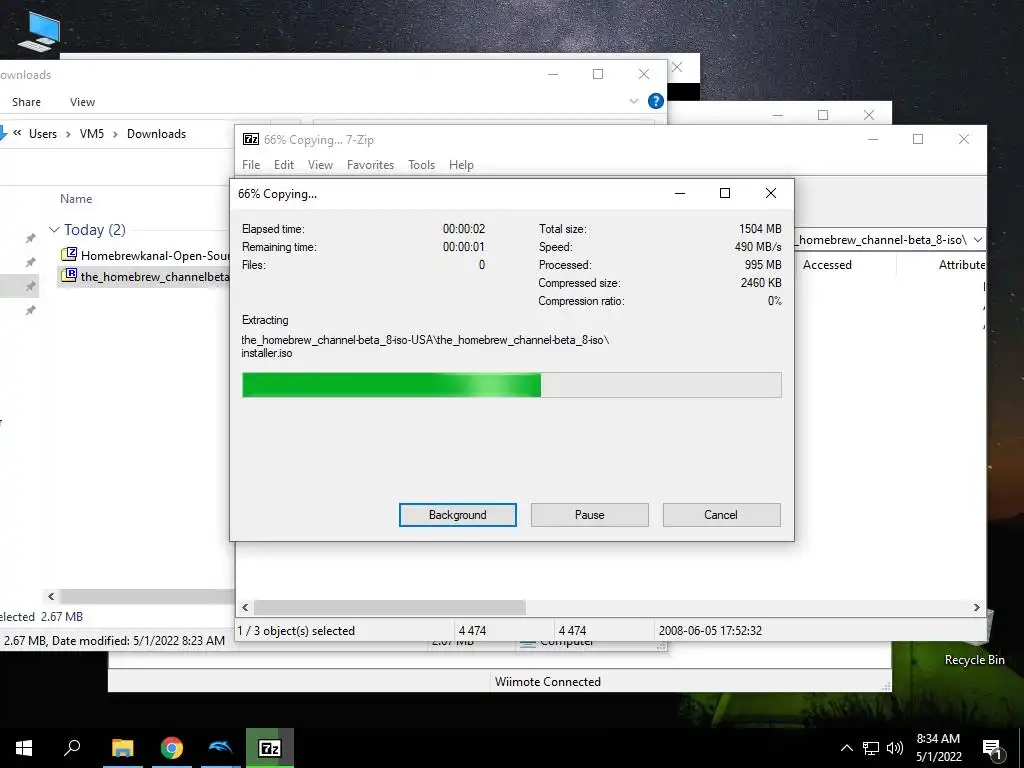Collapse the Today (2) group

[54, 229]
